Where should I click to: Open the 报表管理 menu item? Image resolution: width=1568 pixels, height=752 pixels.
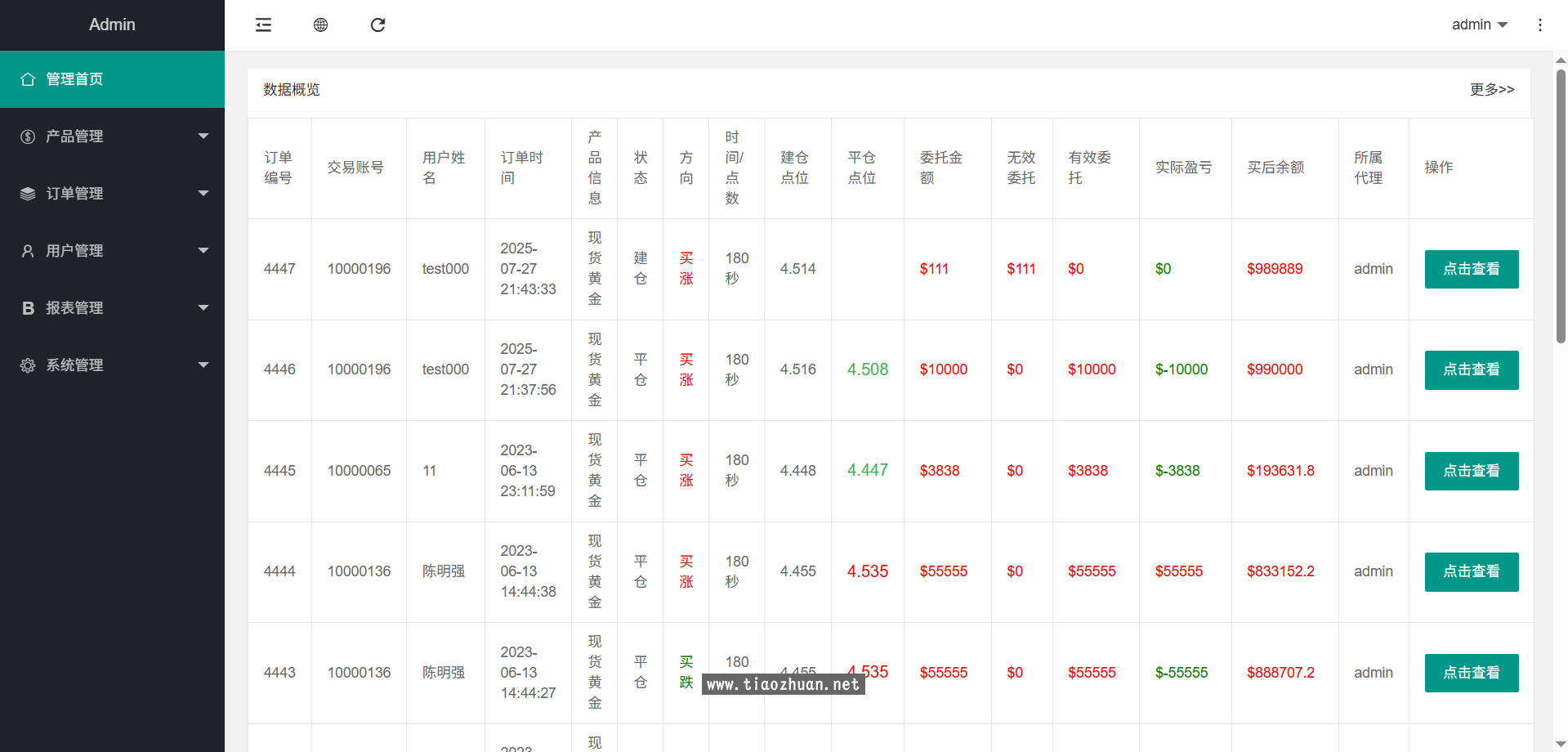click(x=112, y=308)
